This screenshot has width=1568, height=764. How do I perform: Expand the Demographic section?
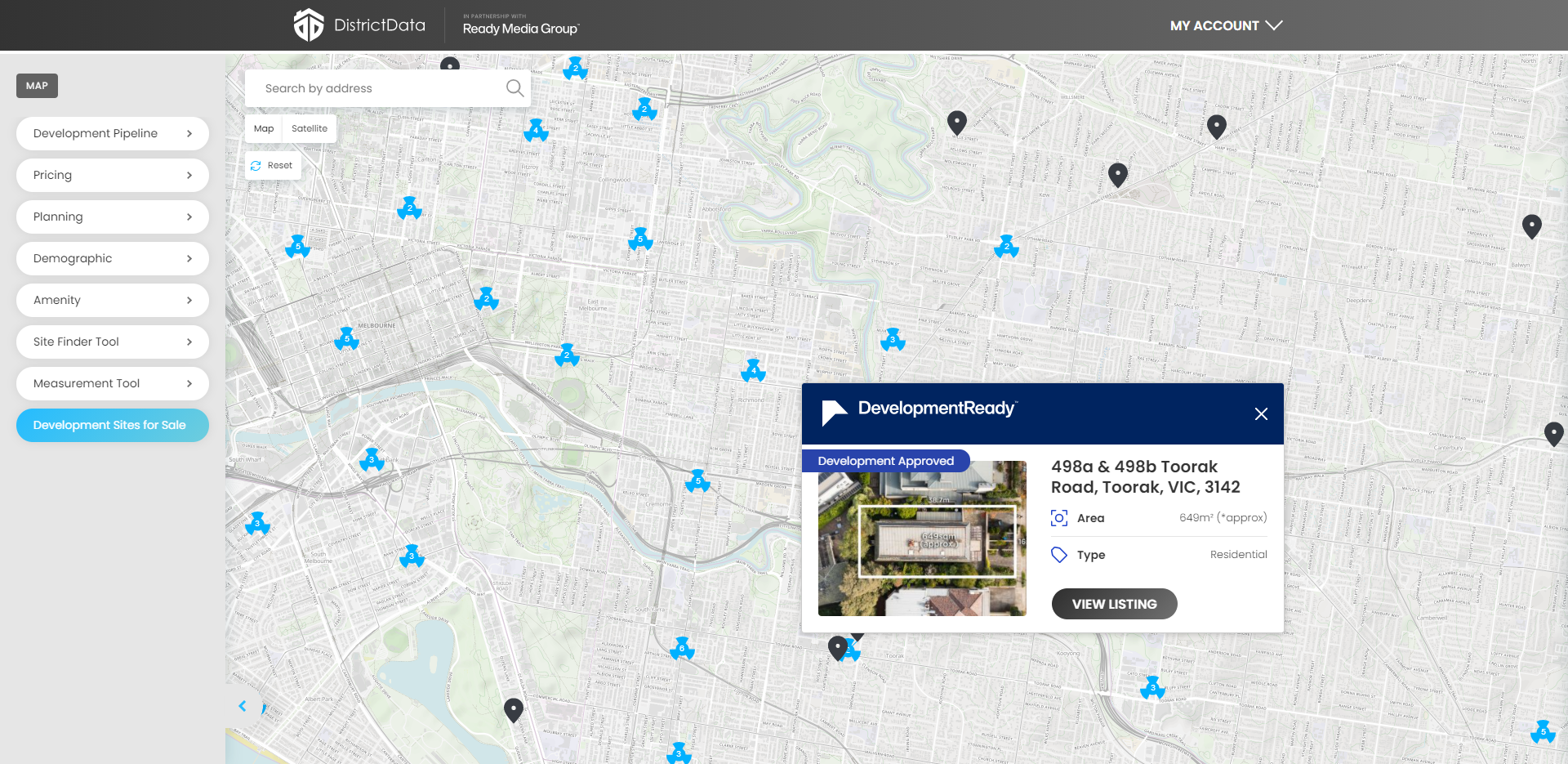(113, 258)
